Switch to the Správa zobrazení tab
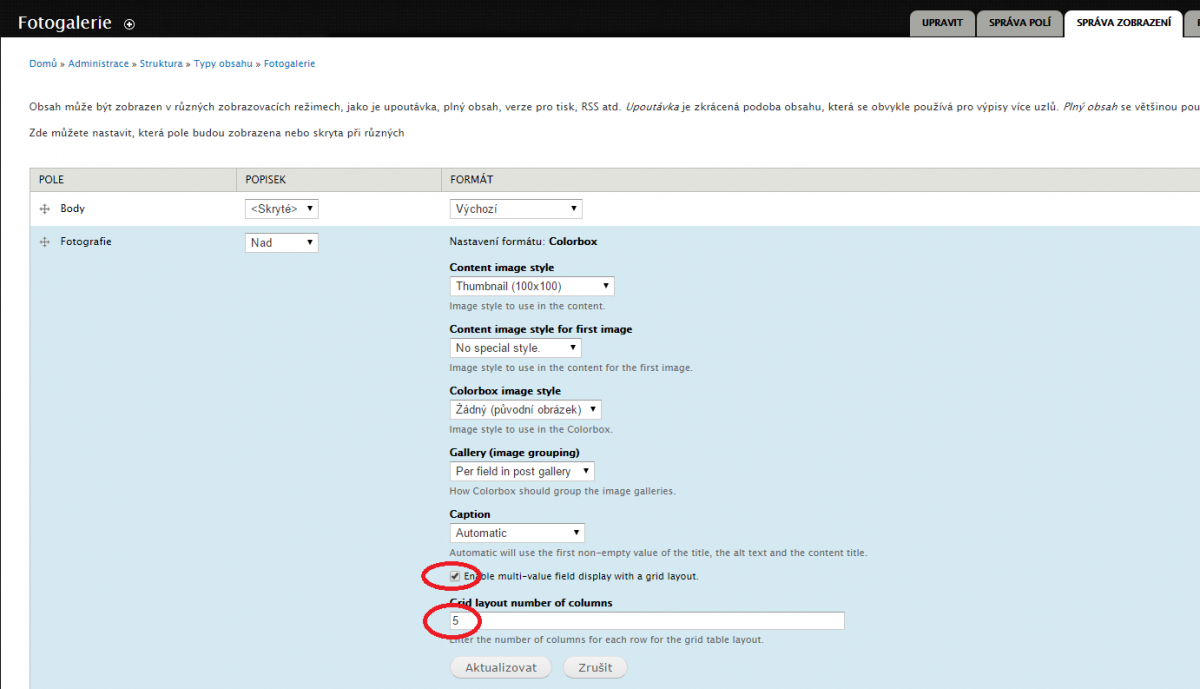 [x=1123, y=22]
